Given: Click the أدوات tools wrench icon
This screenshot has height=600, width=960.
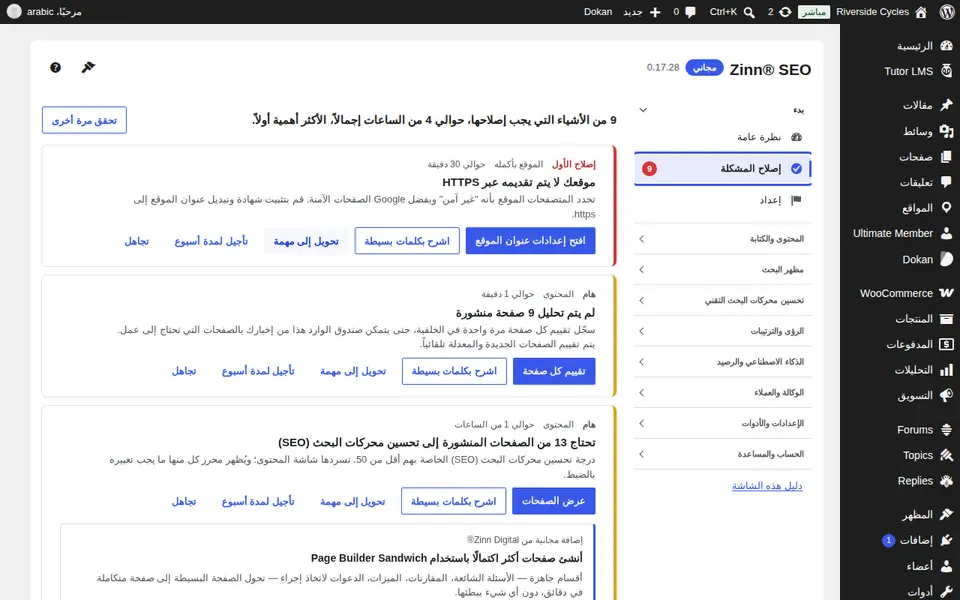Looking at the screenshot, I should click(946, 591).
